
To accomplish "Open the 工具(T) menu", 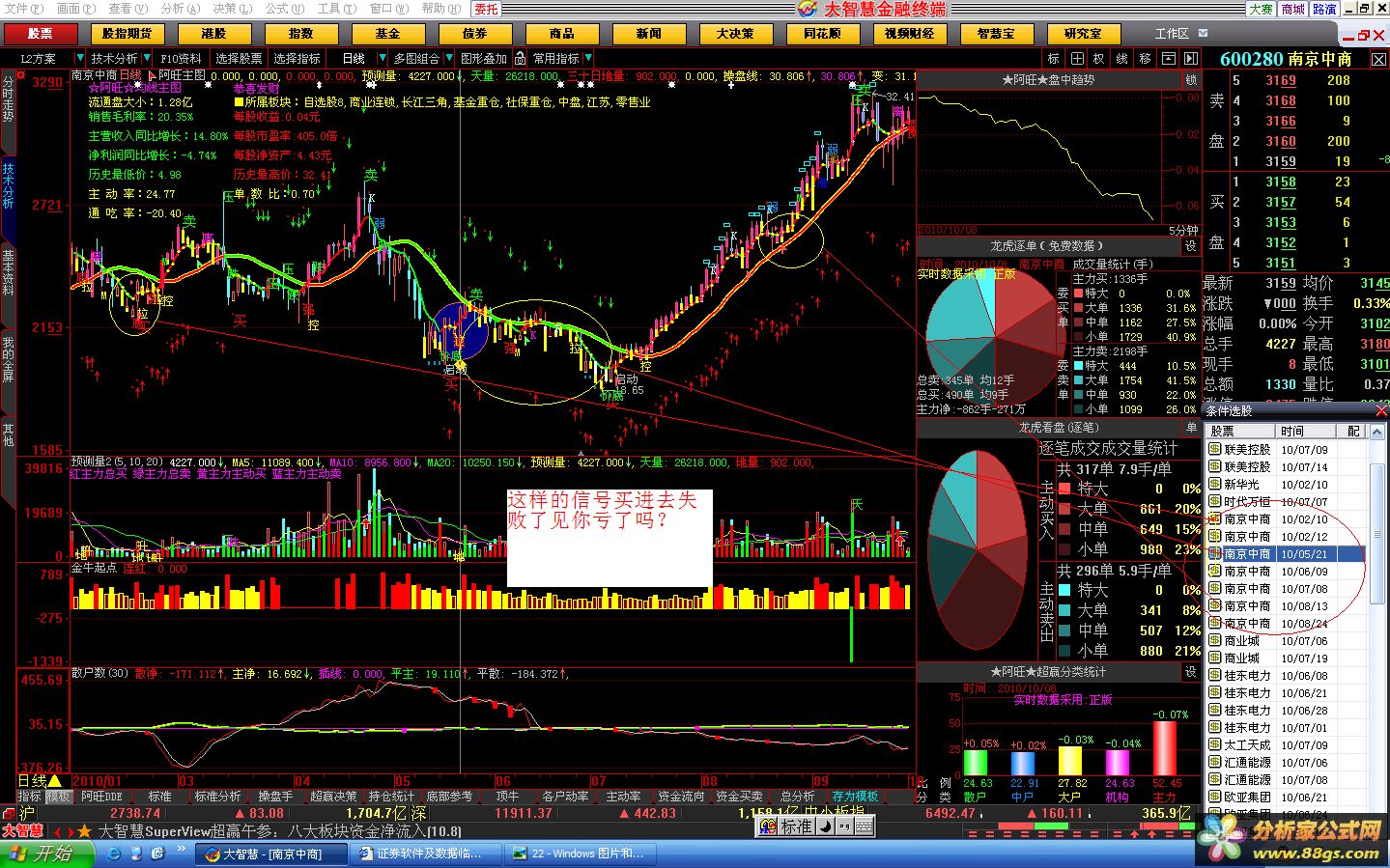I will pyautogui.click(x=336, y=9).
